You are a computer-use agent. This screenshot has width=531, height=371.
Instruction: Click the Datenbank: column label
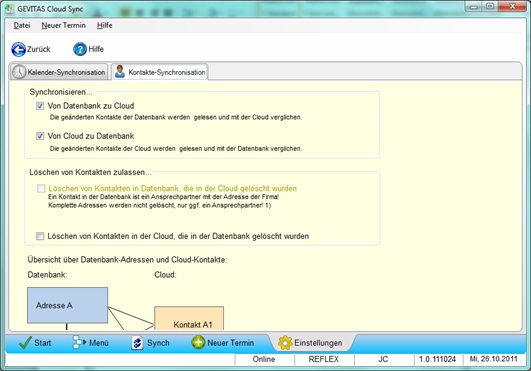[x=47, y=275]
